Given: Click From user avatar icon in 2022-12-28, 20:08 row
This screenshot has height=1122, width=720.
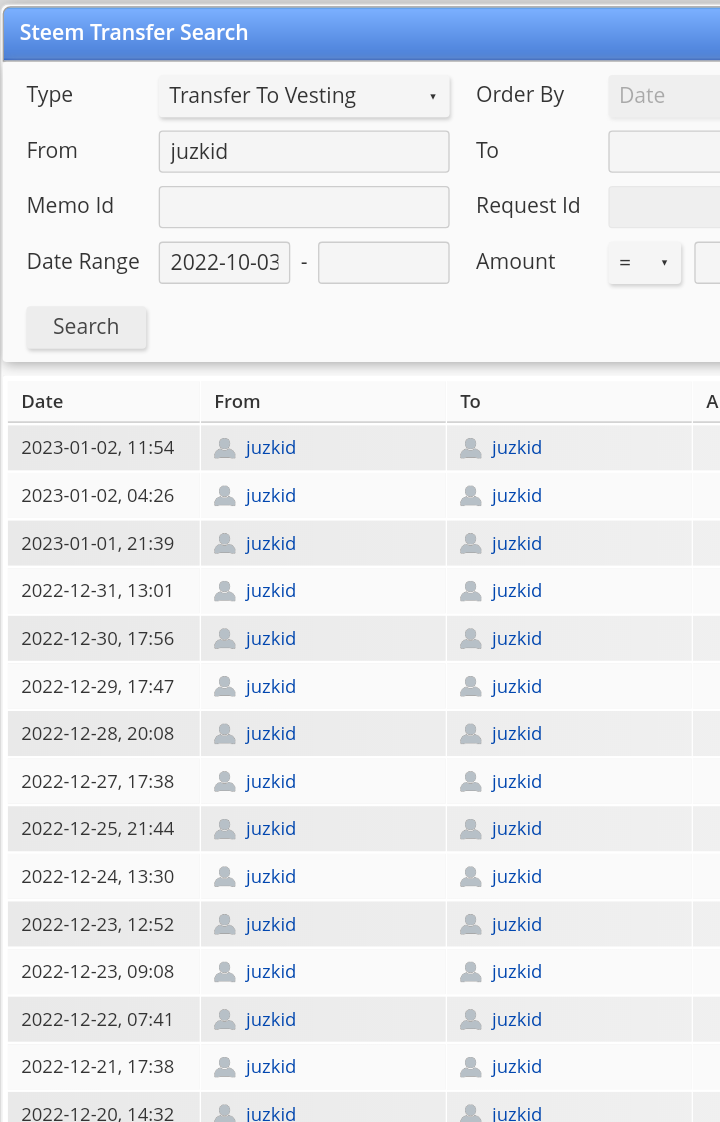Looking at the screenshot, I should pos(225,734).
